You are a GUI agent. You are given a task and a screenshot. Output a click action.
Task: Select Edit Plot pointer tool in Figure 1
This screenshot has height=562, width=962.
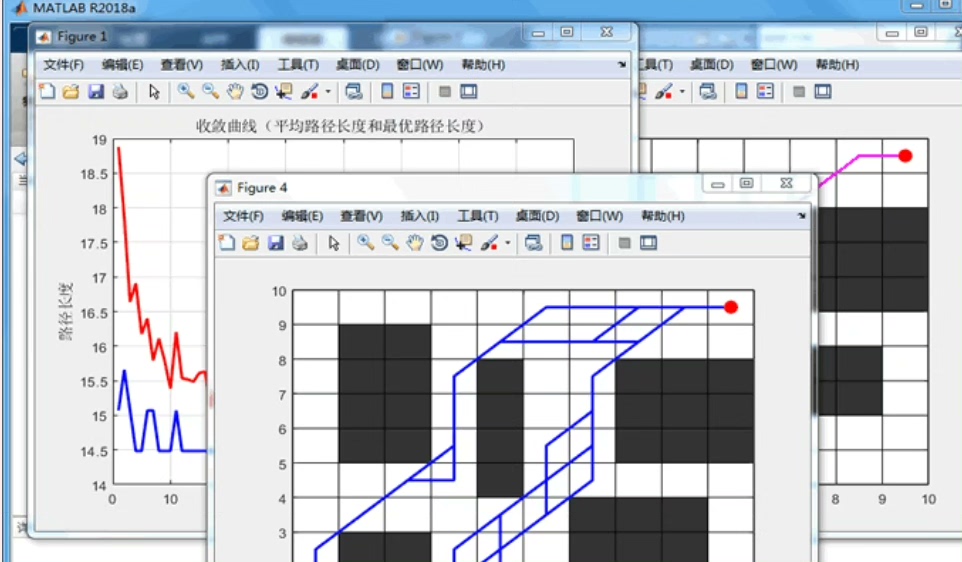154,91
